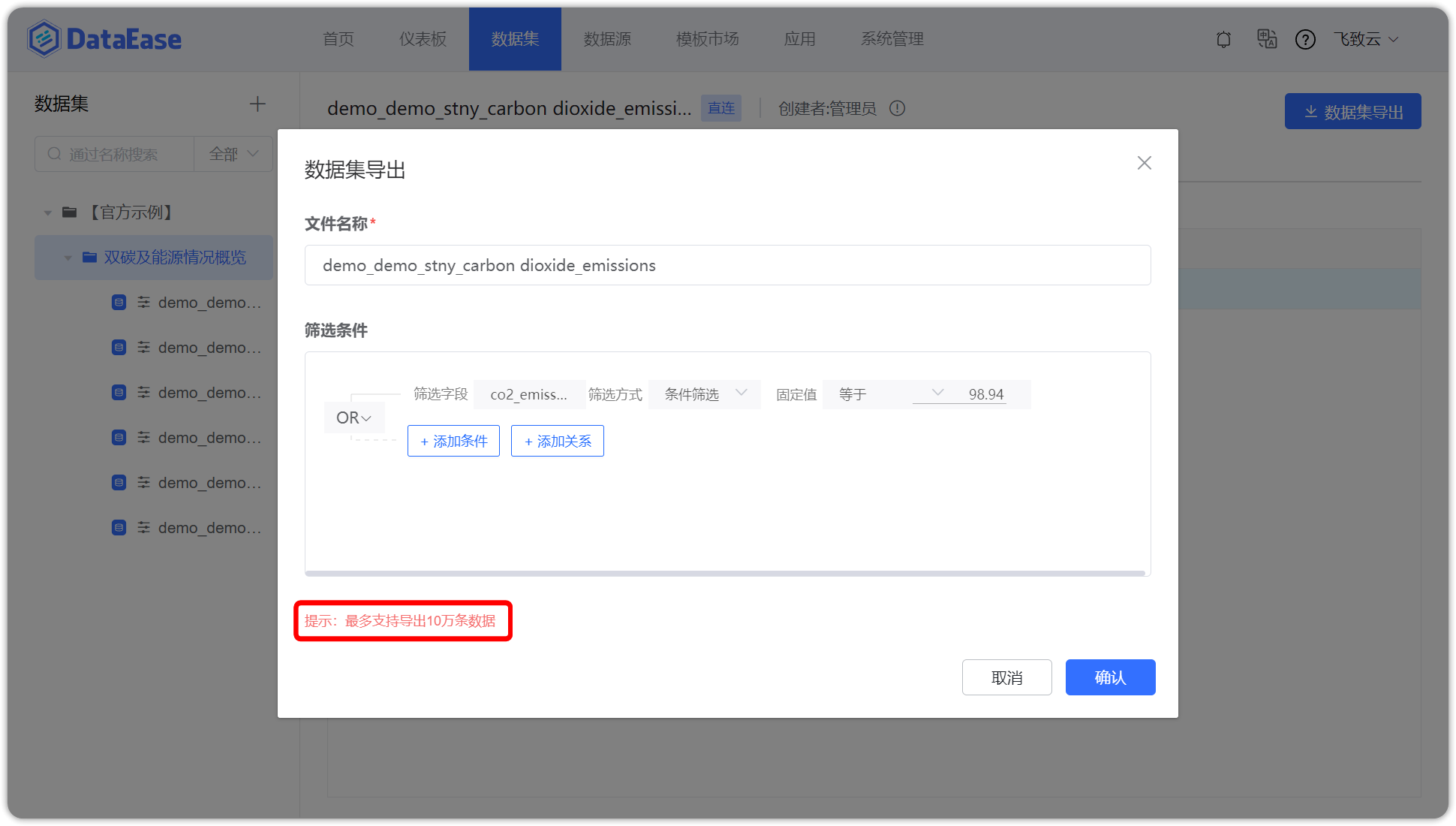Click the database icon of the first demo dataset

coord(119,302)
